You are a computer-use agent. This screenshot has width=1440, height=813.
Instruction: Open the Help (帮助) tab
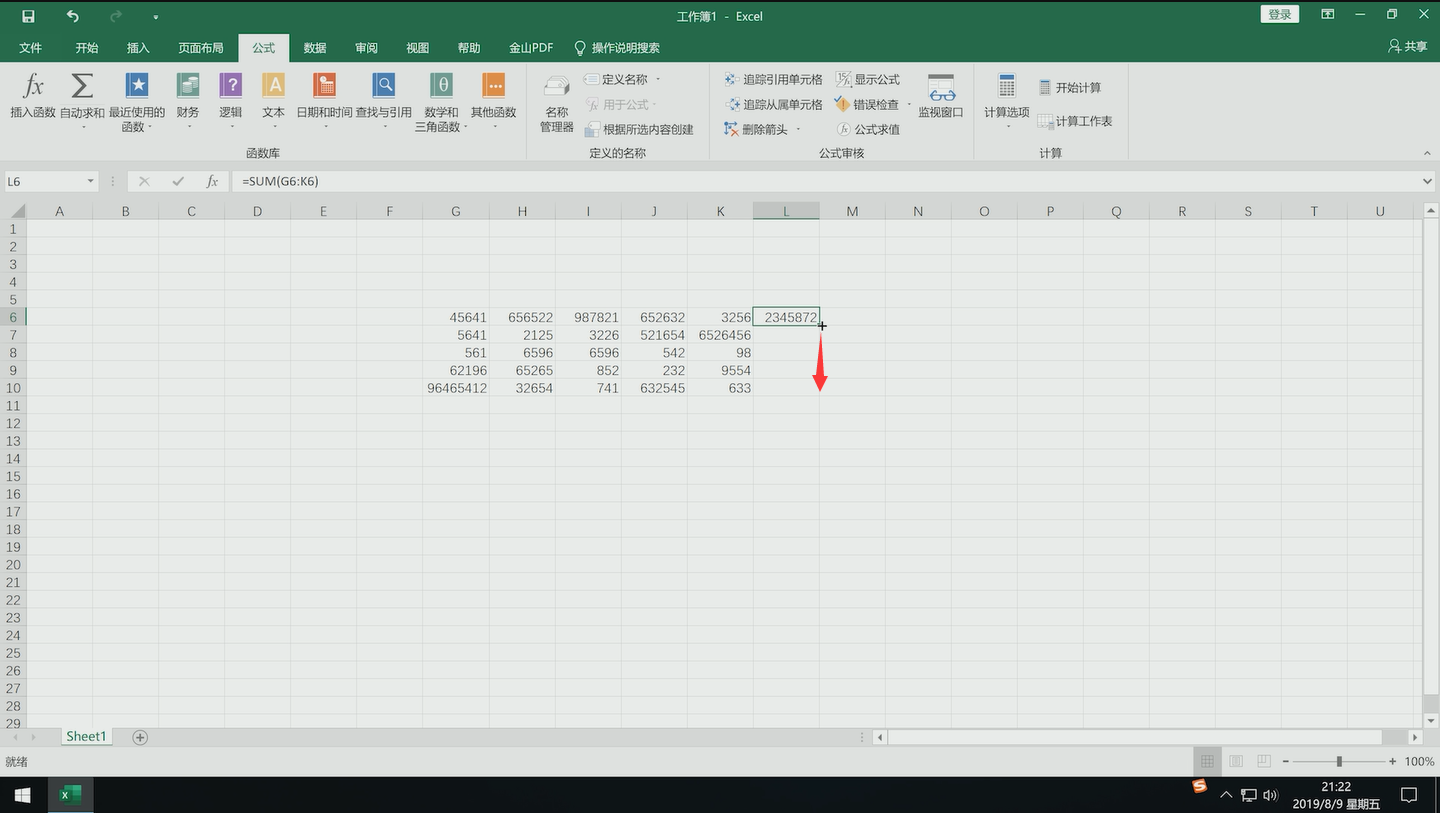click(469, 48)
